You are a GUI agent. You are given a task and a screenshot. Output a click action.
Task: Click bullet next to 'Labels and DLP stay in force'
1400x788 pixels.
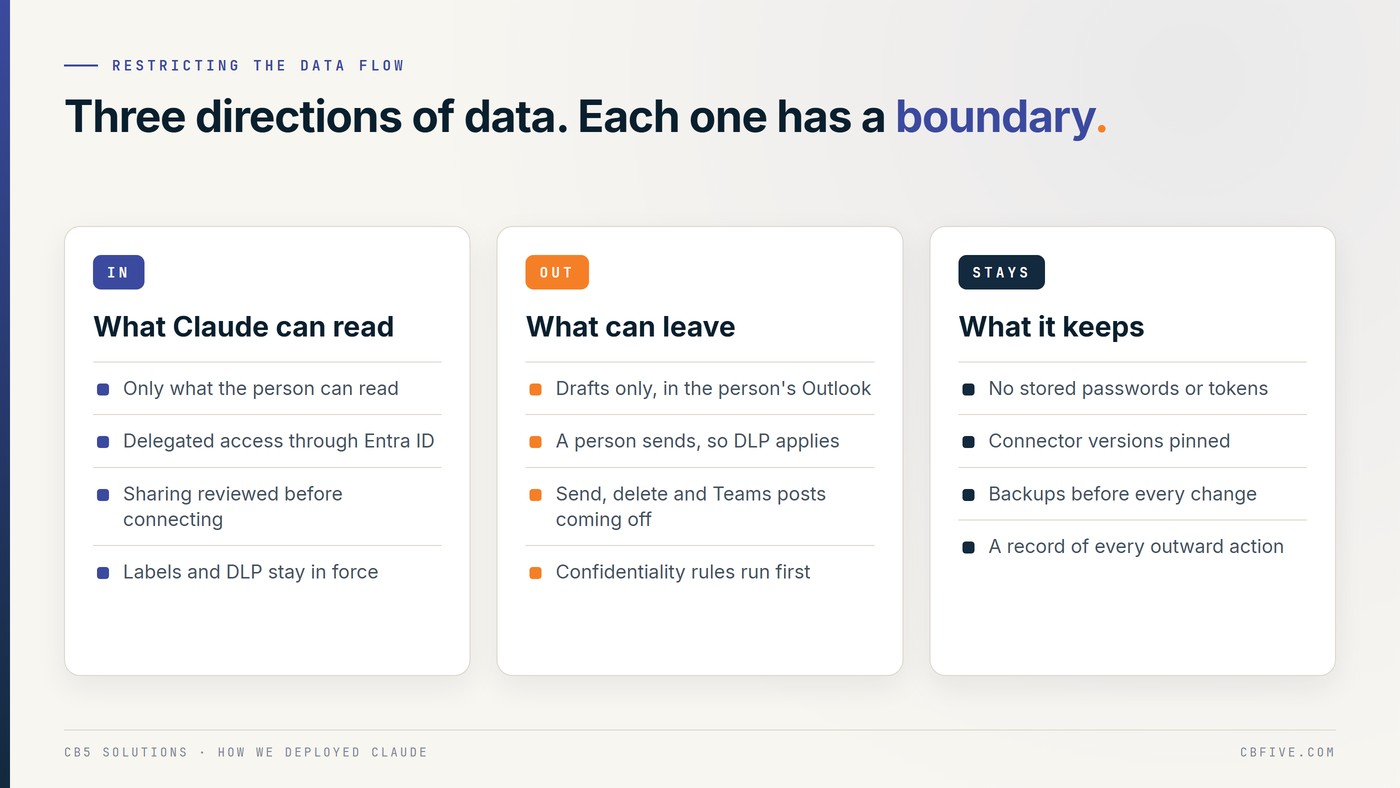click(103, 573)
